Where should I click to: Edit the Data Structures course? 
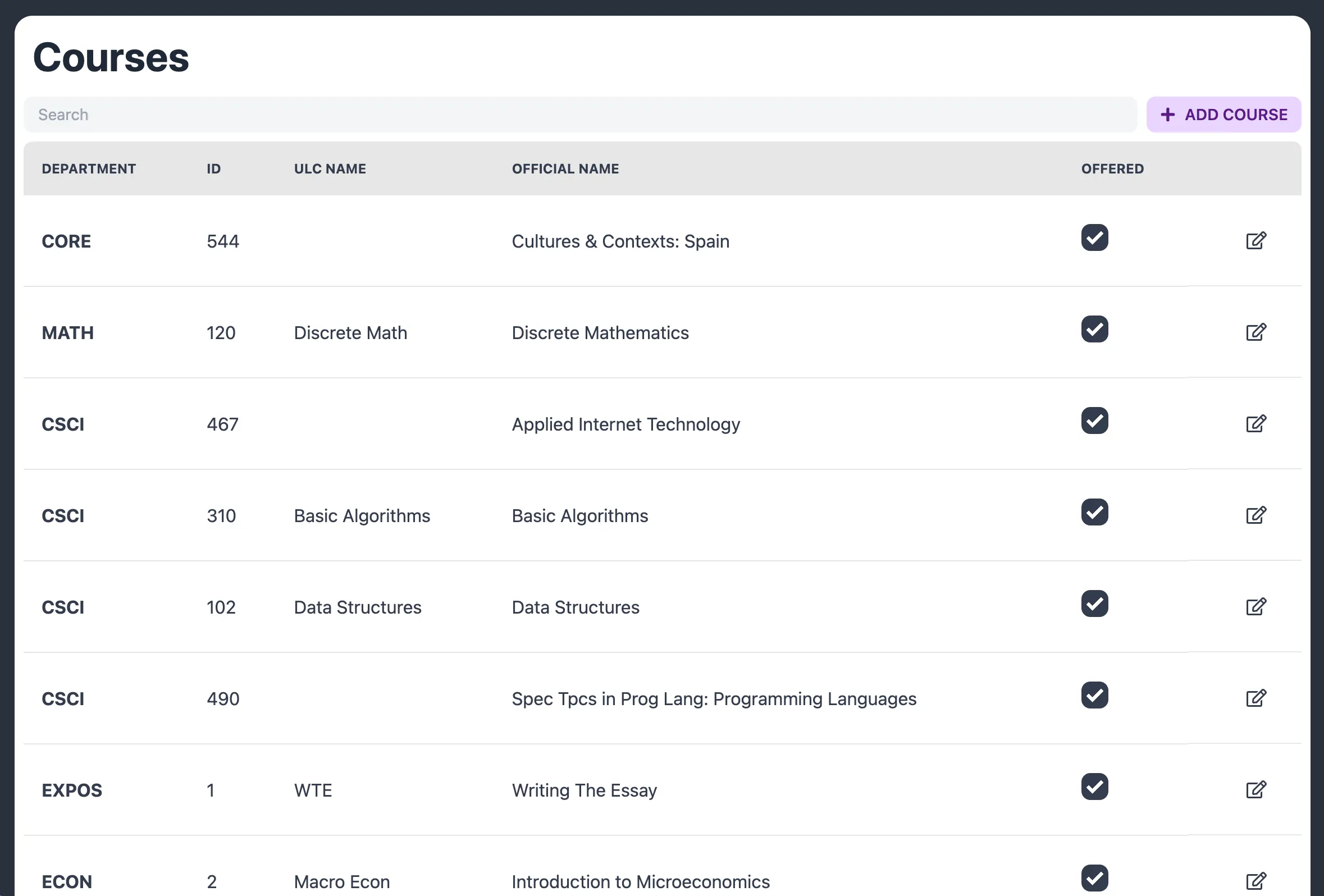(1257, 607)
